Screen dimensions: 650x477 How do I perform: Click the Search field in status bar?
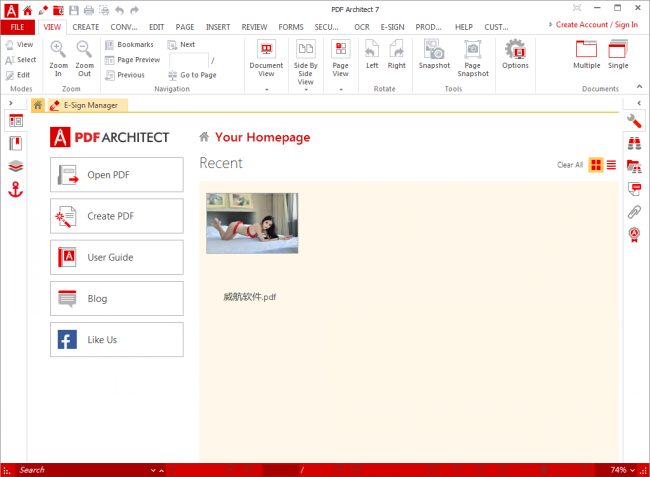click(x=83, y=470)
